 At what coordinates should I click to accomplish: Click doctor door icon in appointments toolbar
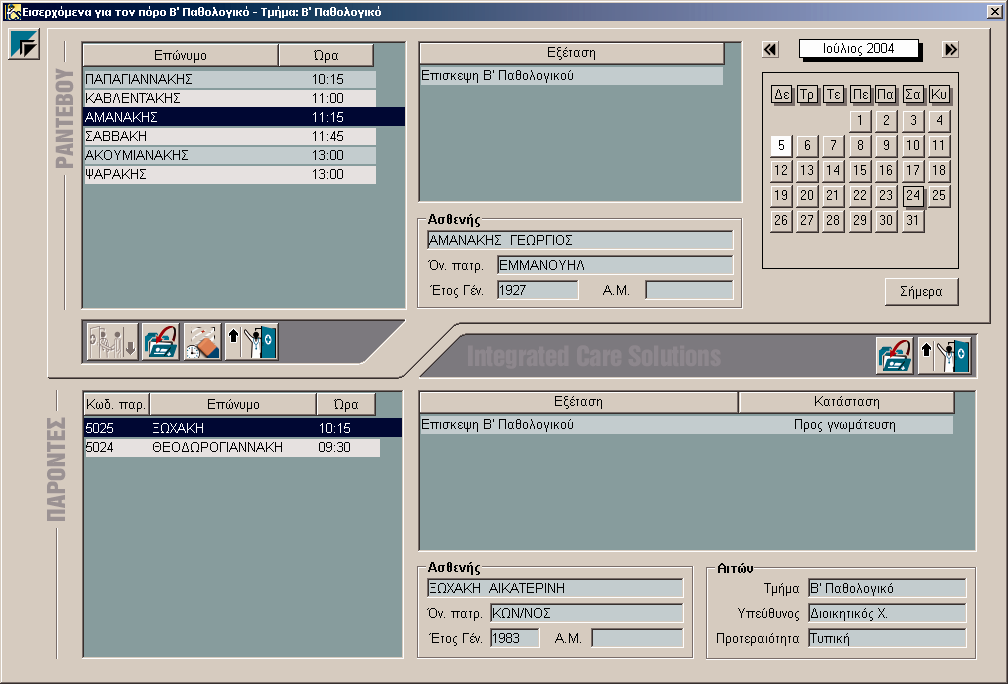pos(251,342)
